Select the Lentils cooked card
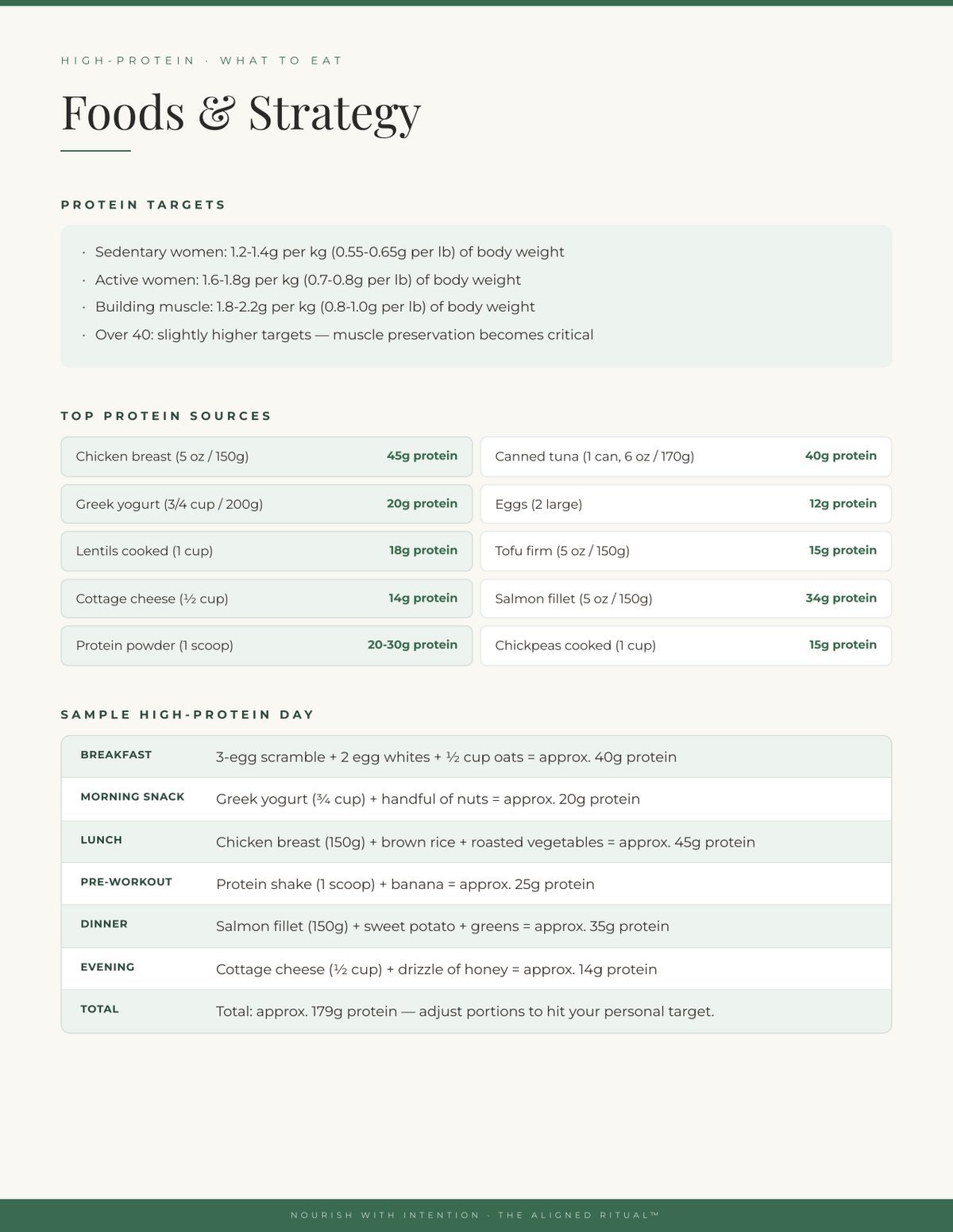This screenshot has width=953, height=1232. coord(267,551)
